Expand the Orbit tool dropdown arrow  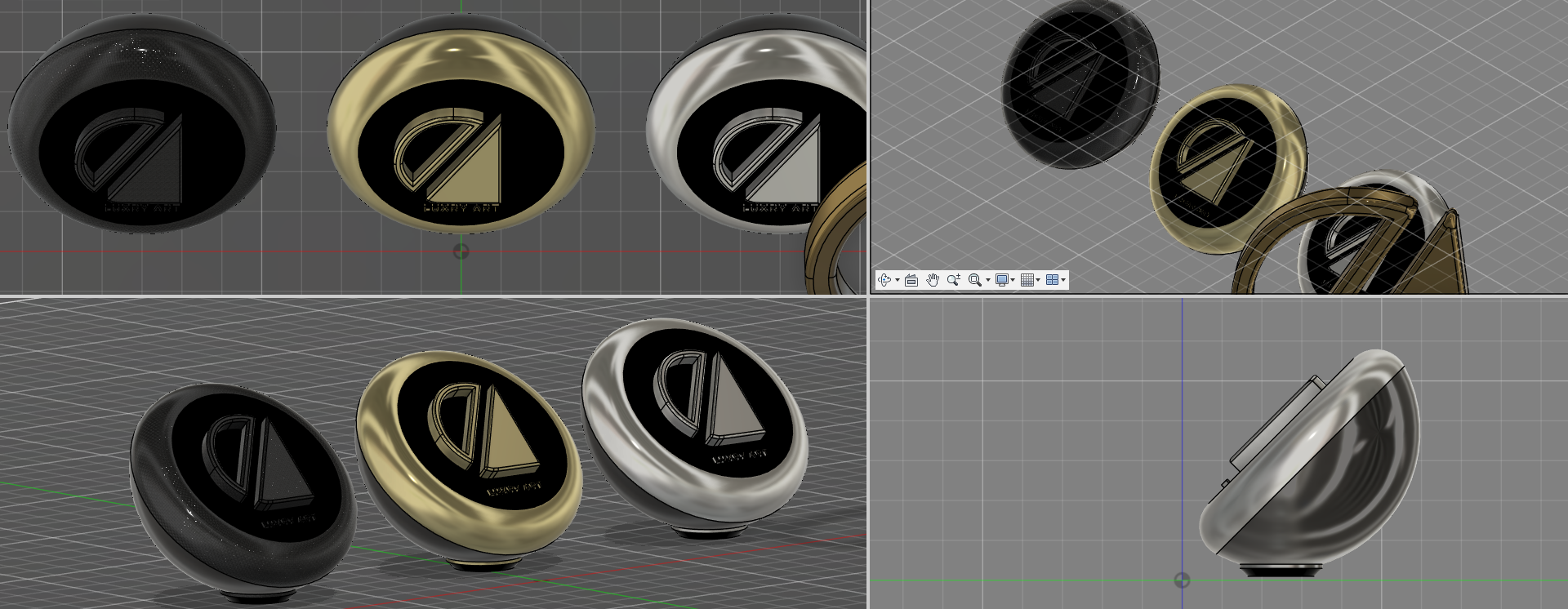tap(898, 281)
